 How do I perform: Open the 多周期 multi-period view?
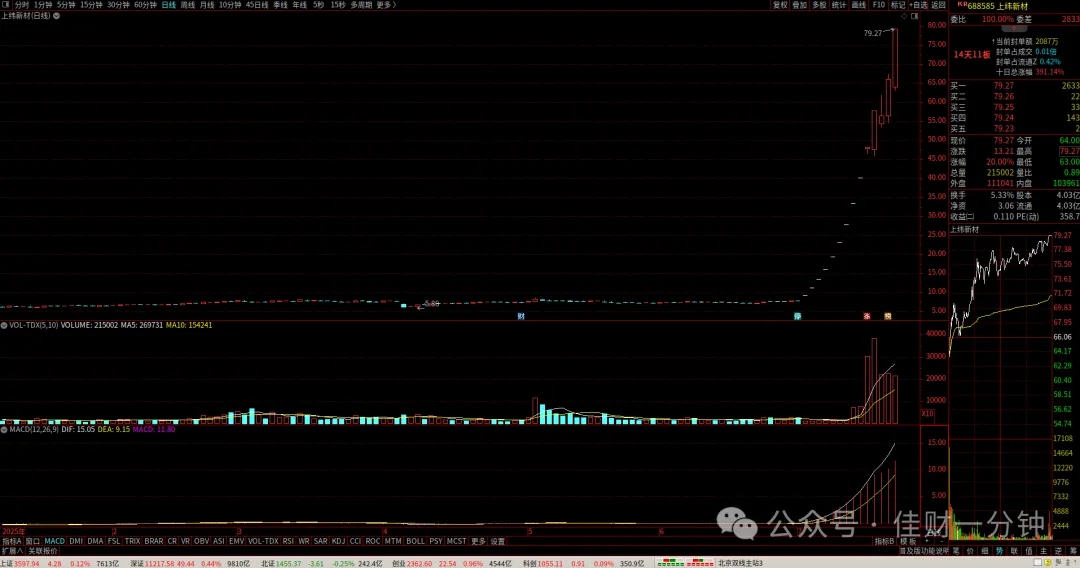pyautogui.click(x=361, y=5)
